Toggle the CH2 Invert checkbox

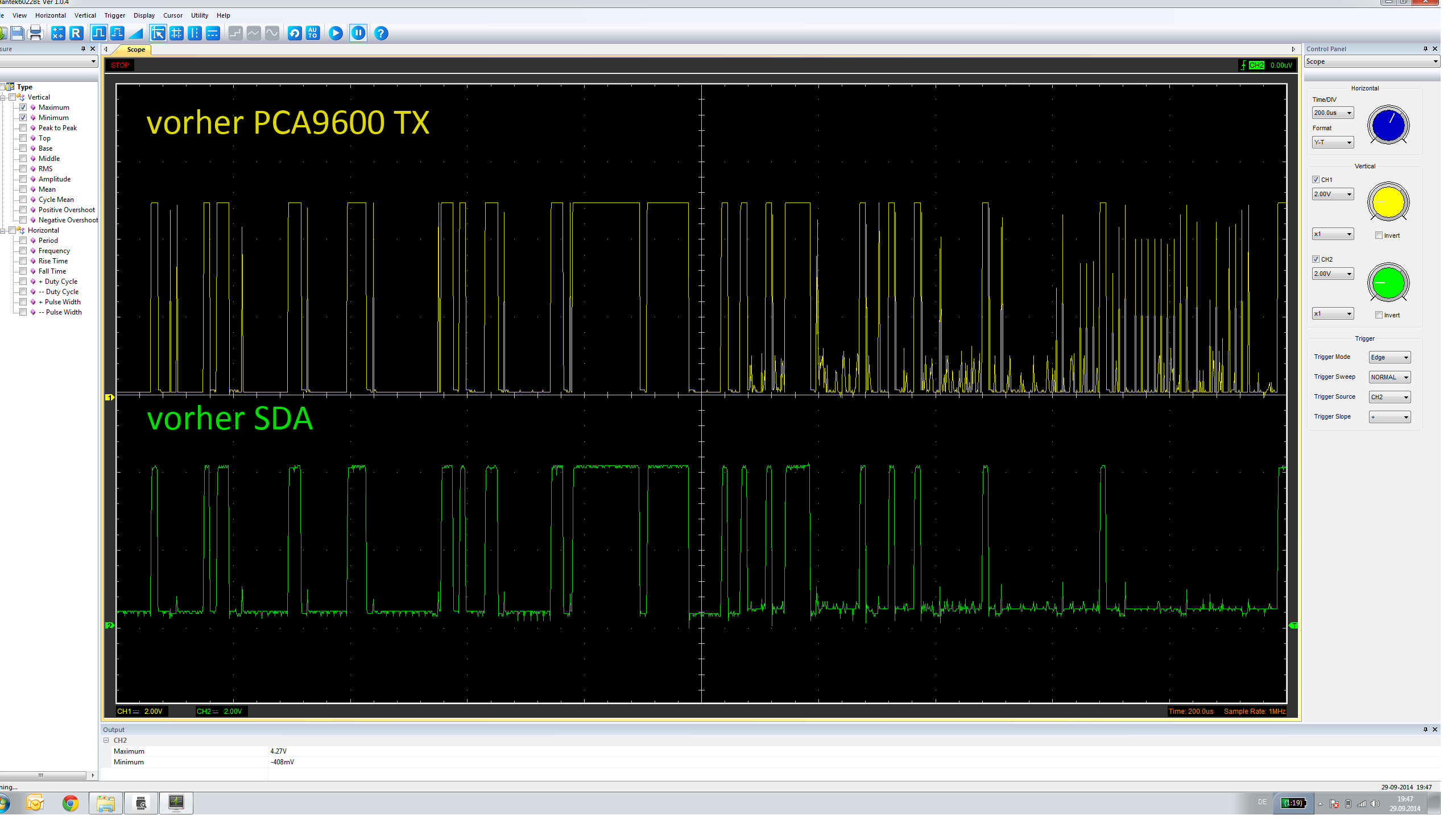tap(1379, 315)
